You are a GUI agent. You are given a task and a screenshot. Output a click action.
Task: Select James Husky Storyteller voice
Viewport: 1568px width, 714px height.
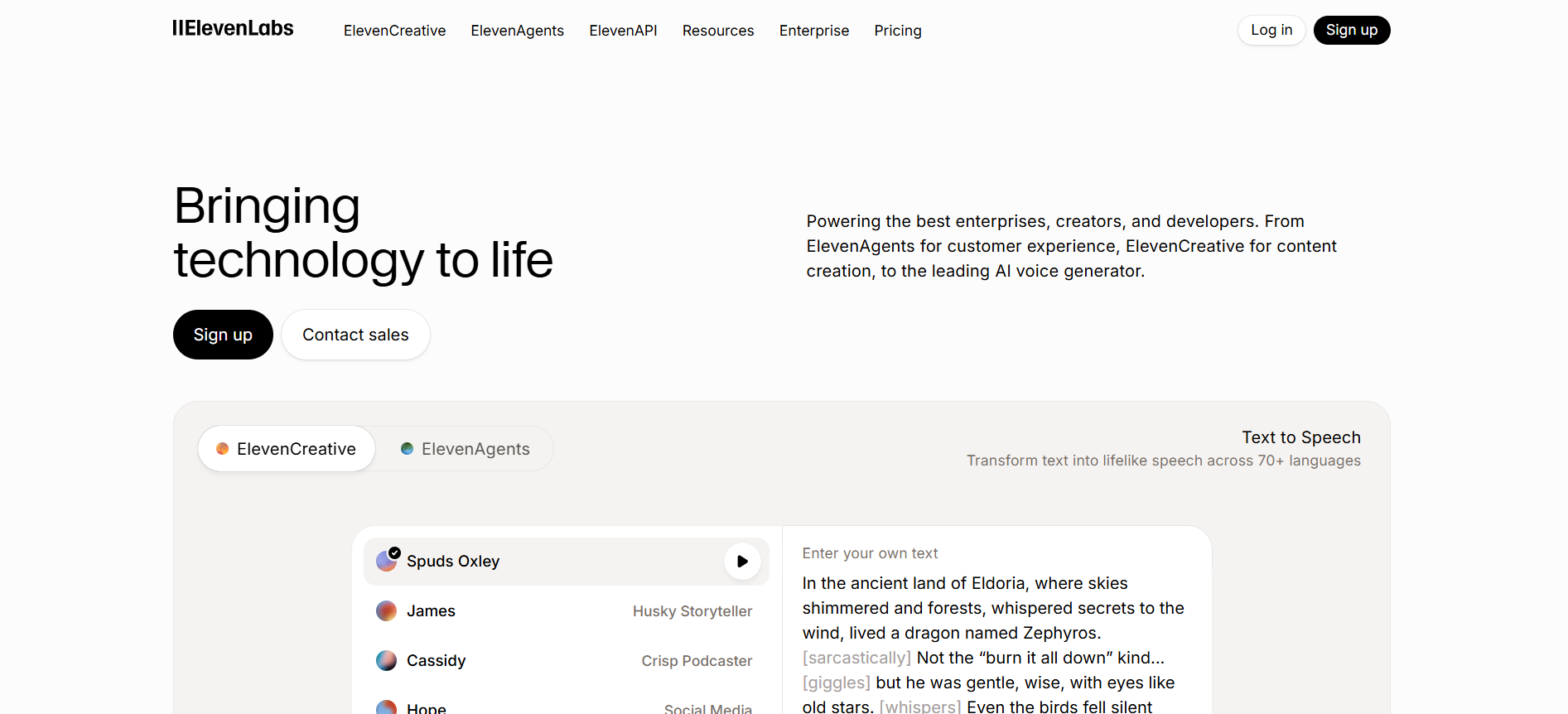pos(565,611)
